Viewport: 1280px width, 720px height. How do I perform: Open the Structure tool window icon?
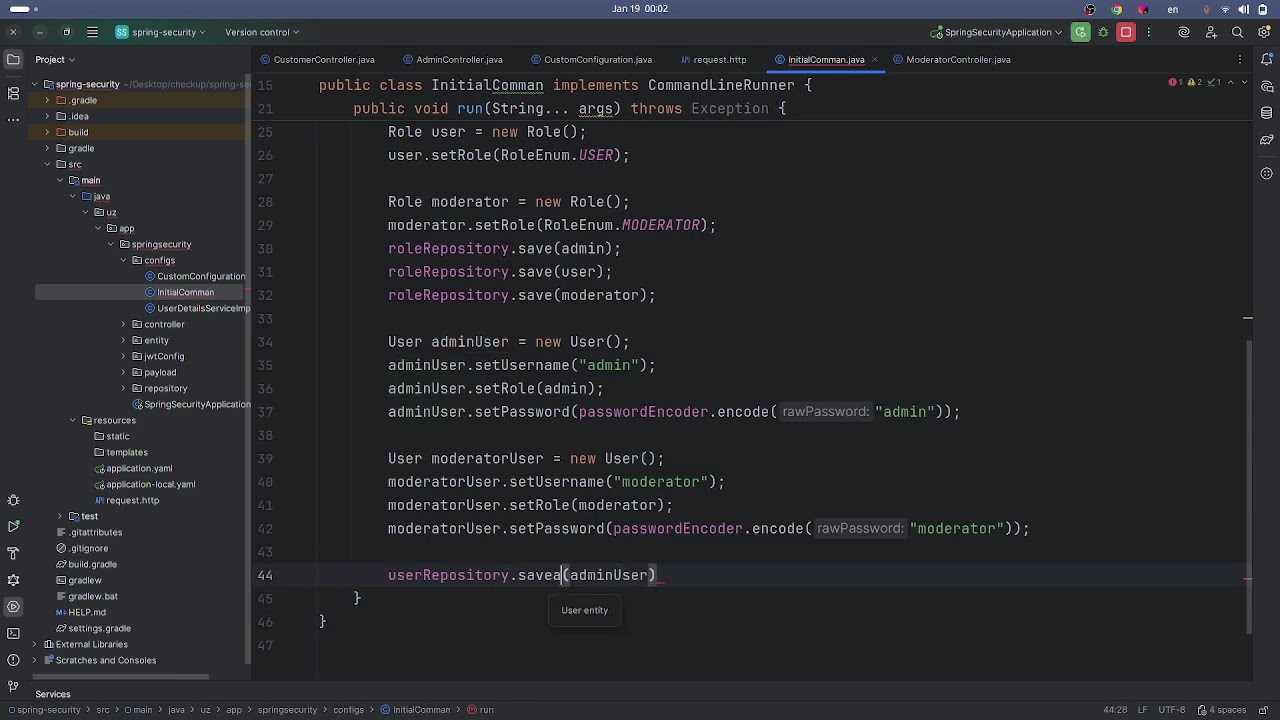pyautogui.click(x=13, y=93)
